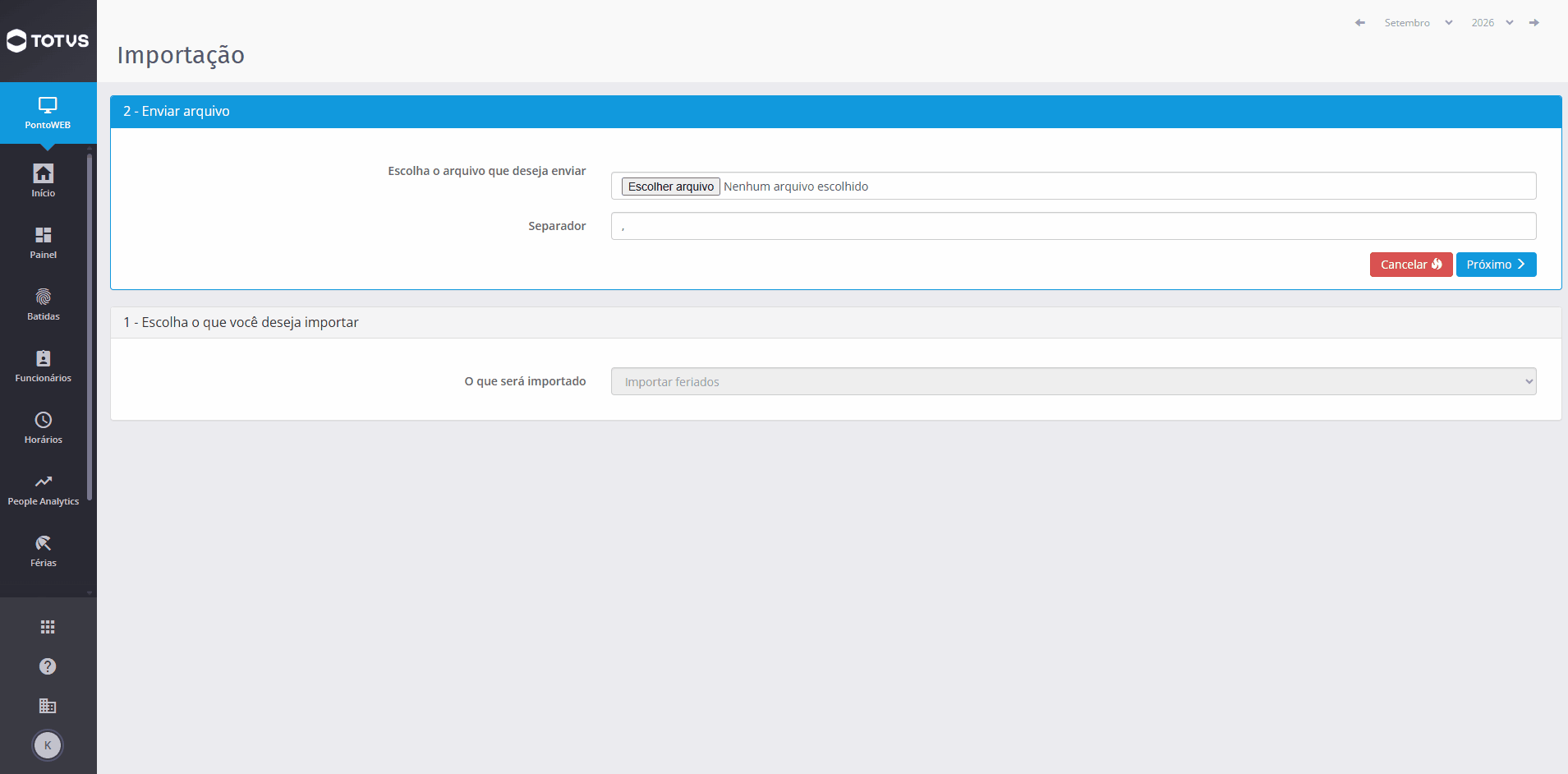Click the O que será importado label

pyautogui.click(x=525, y=381)
